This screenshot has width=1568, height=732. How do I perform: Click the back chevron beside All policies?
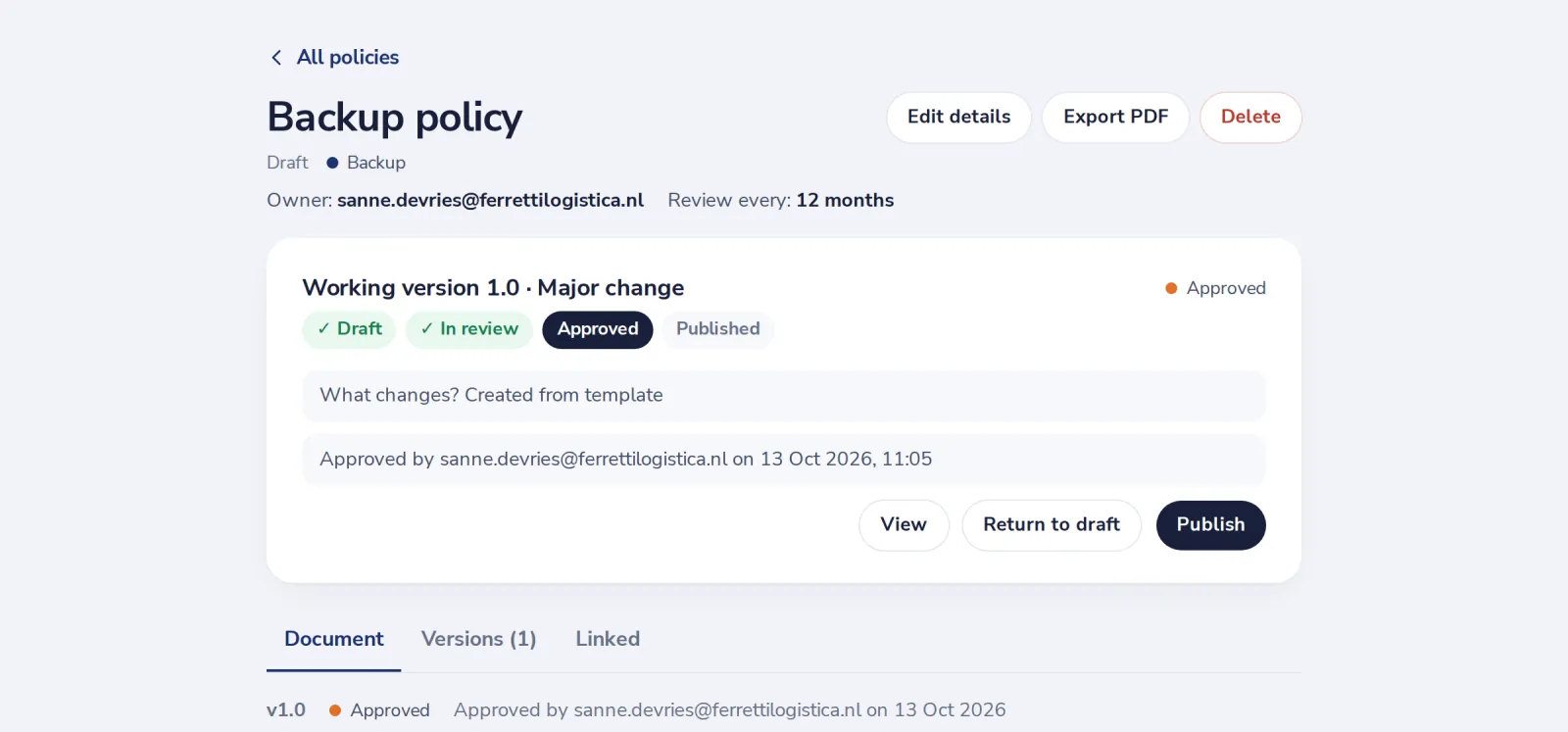[x=276, y=58]
